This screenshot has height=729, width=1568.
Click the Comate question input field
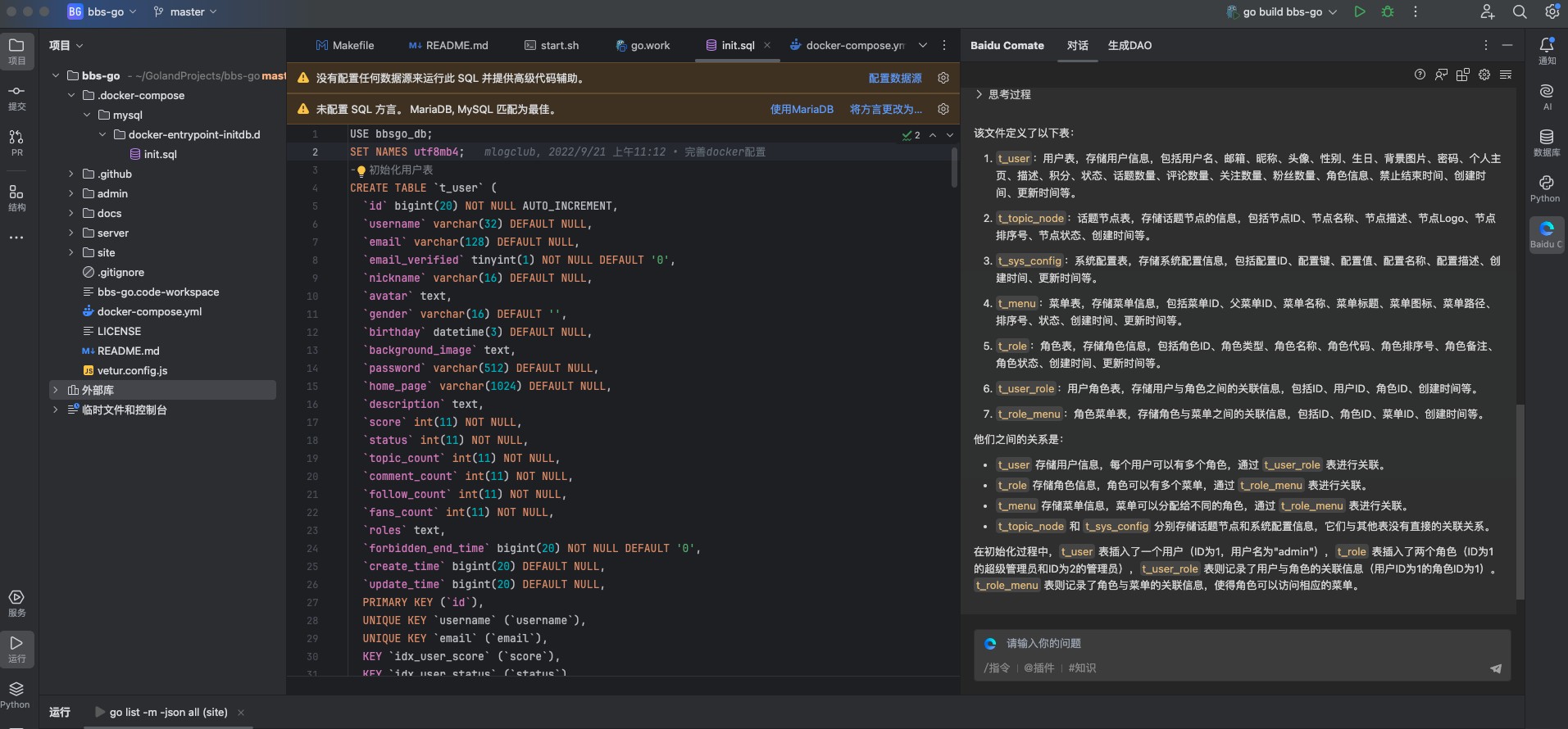coord(1242,643)
